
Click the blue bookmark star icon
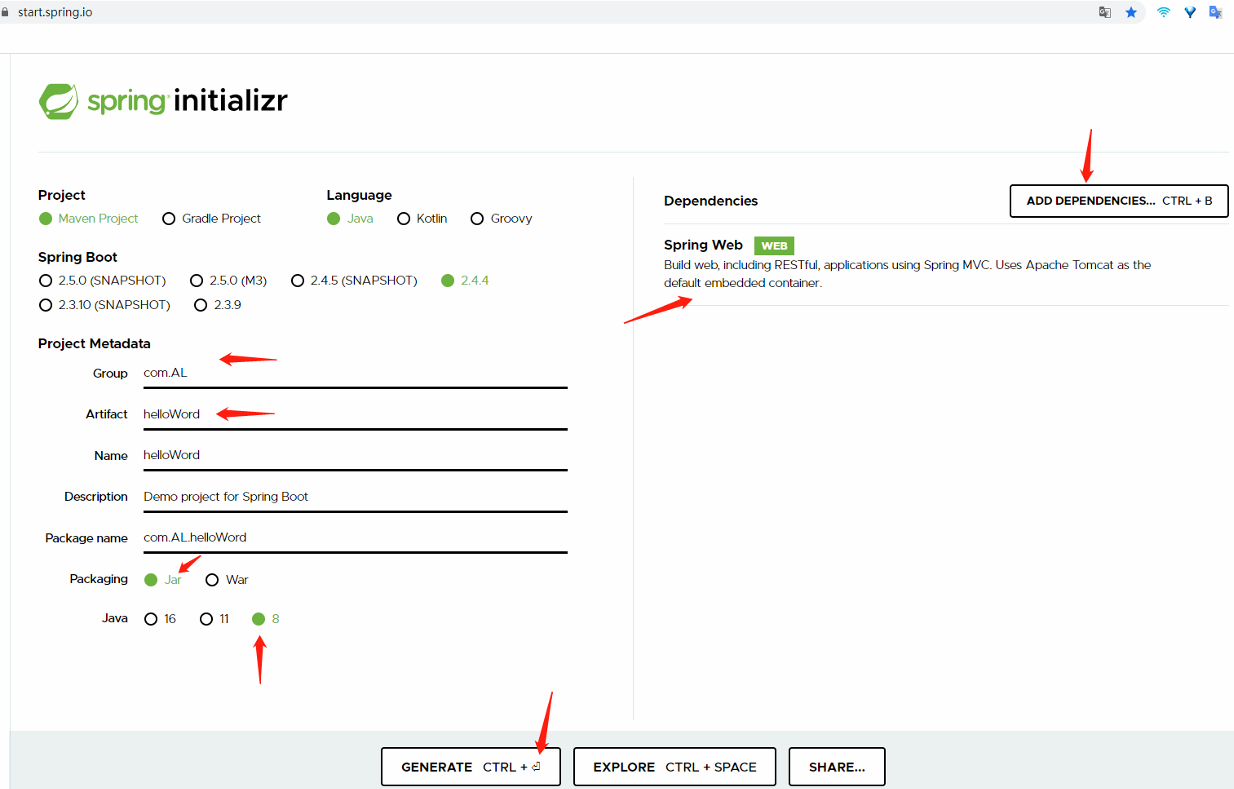[x=1131, y=12]
